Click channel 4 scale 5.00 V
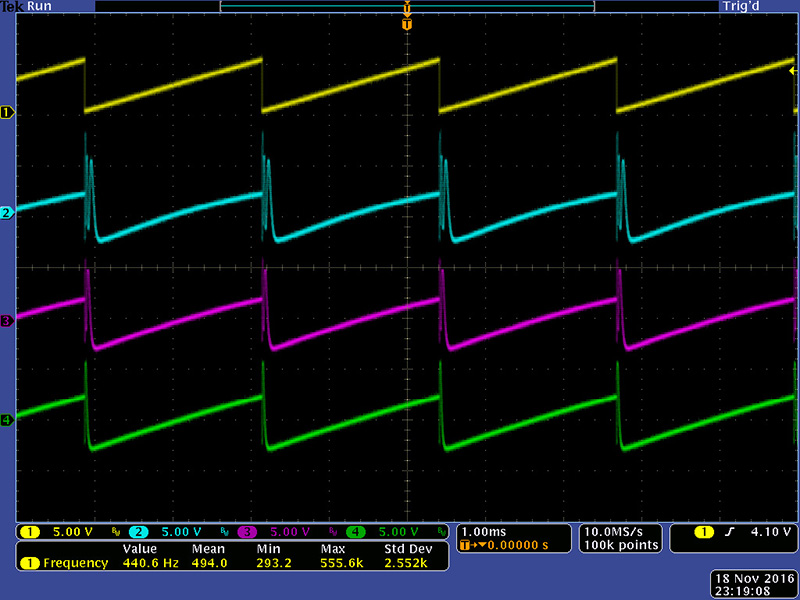The width and height of the screenshot is (800, 600). click(x=398, y=532)
